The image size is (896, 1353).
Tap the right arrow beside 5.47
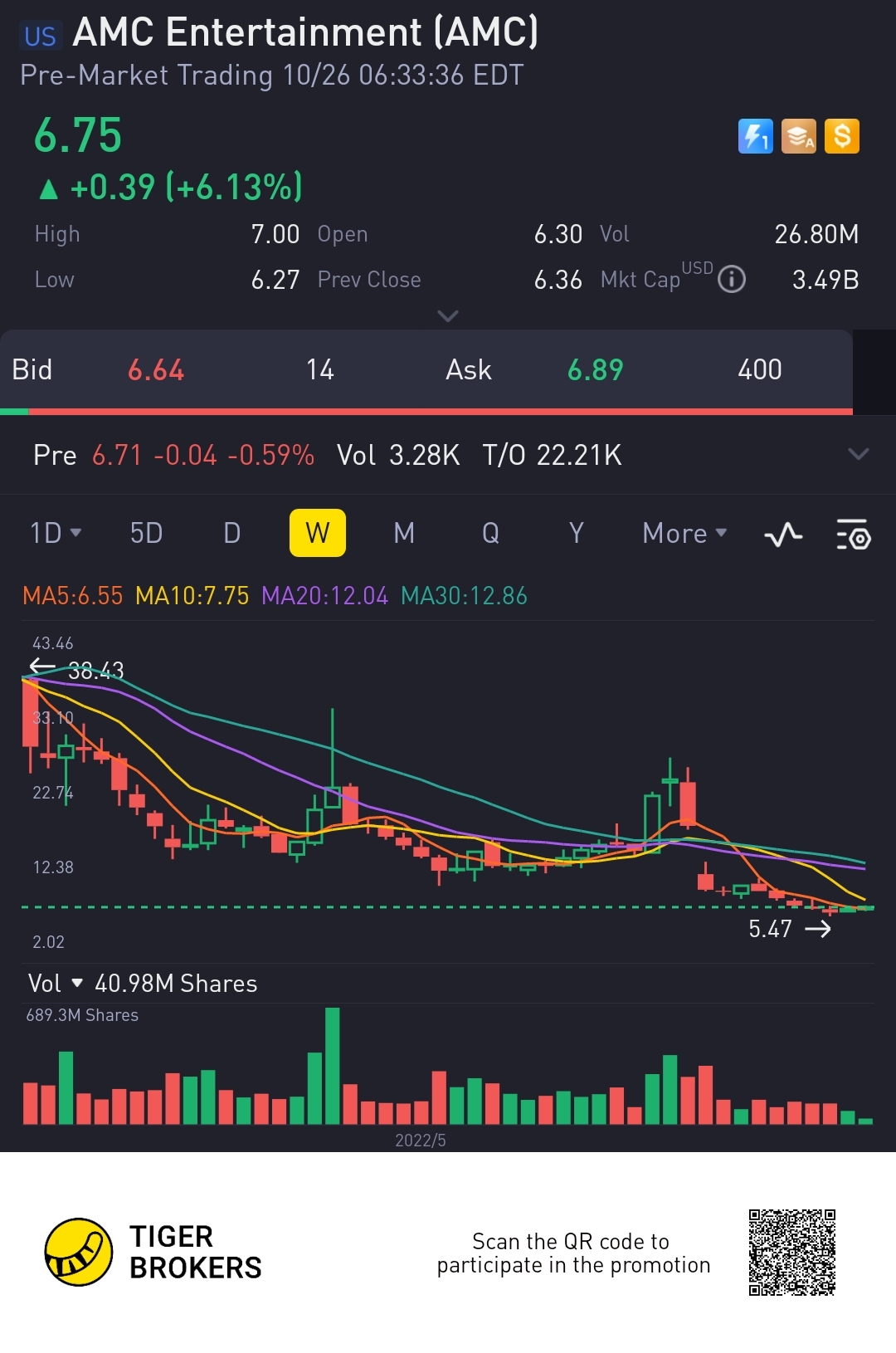818,929
